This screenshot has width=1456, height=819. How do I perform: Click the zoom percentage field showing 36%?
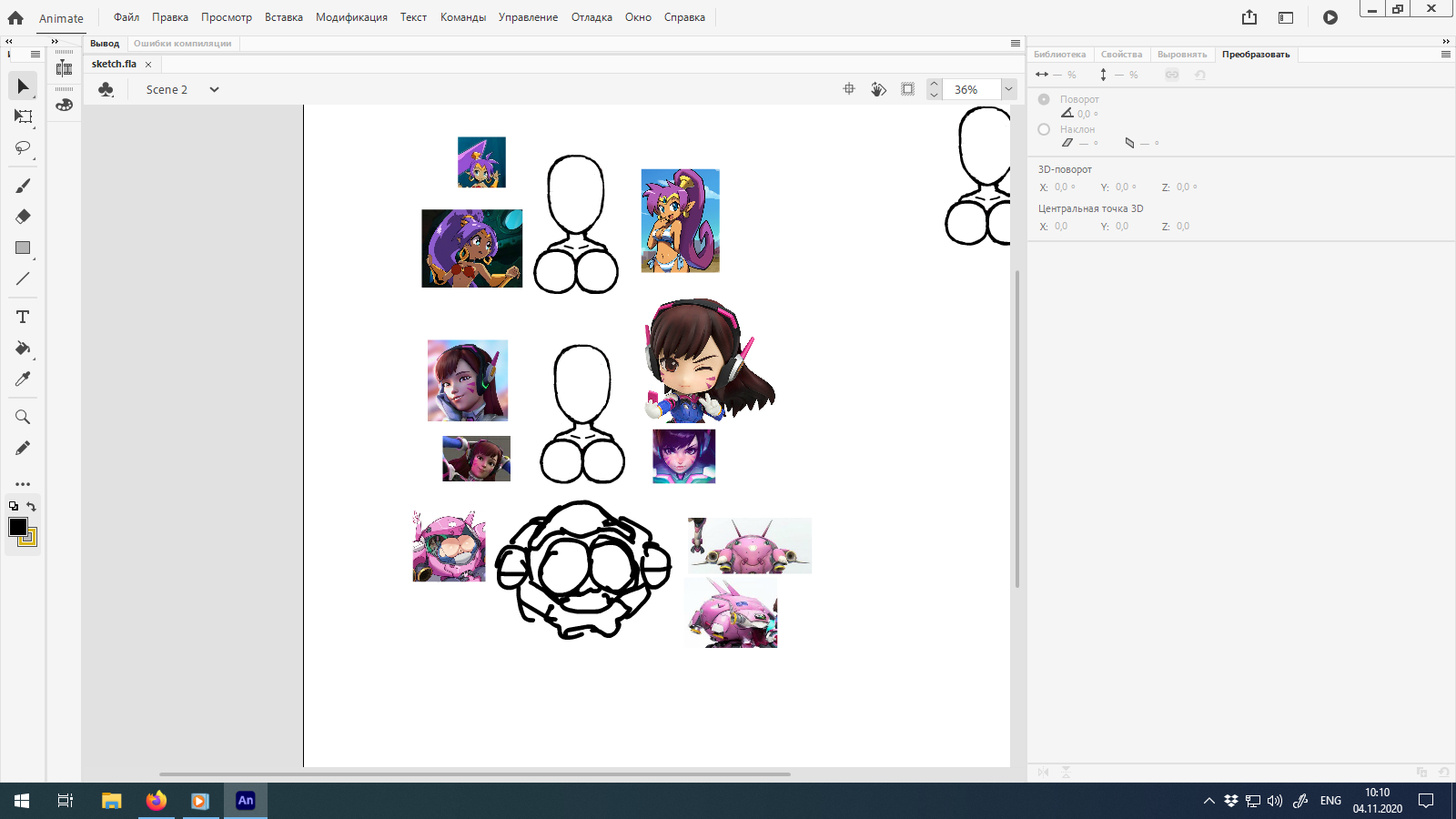(x=972, y=89)
